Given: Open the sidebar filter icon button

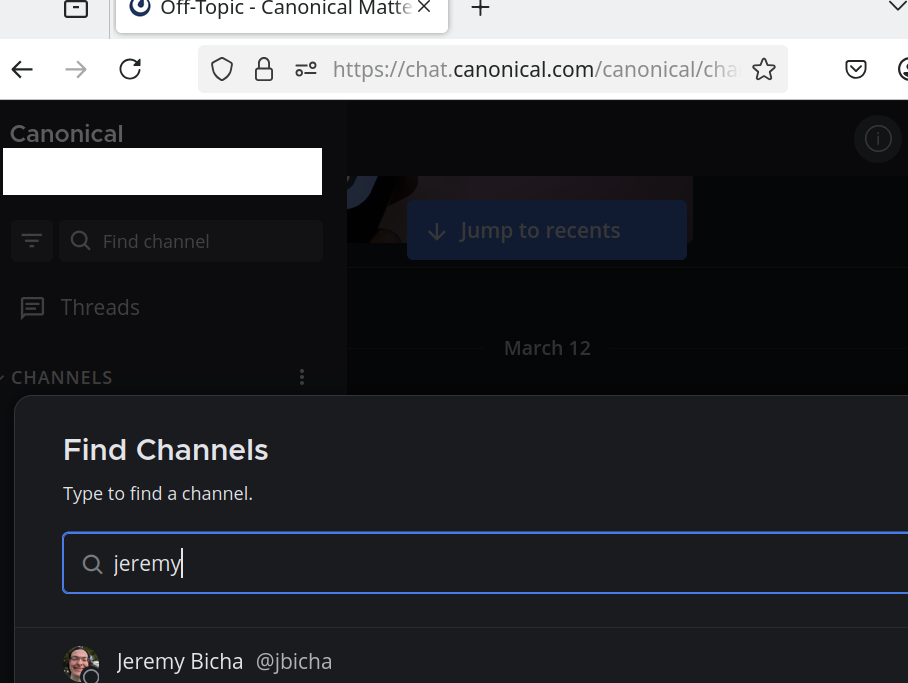Looking at the screenshot, I should 32,240.
